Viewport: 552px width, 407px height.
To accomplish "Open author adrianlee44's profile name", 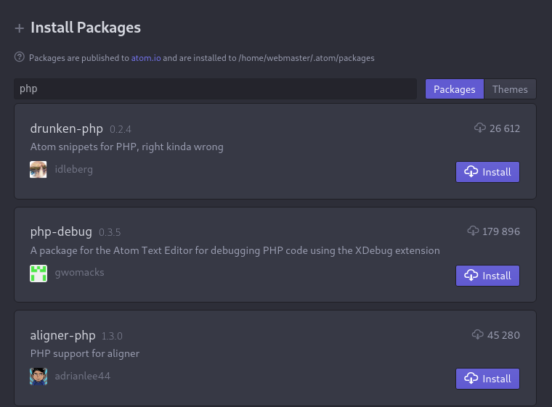I will (x=82, y=376).
